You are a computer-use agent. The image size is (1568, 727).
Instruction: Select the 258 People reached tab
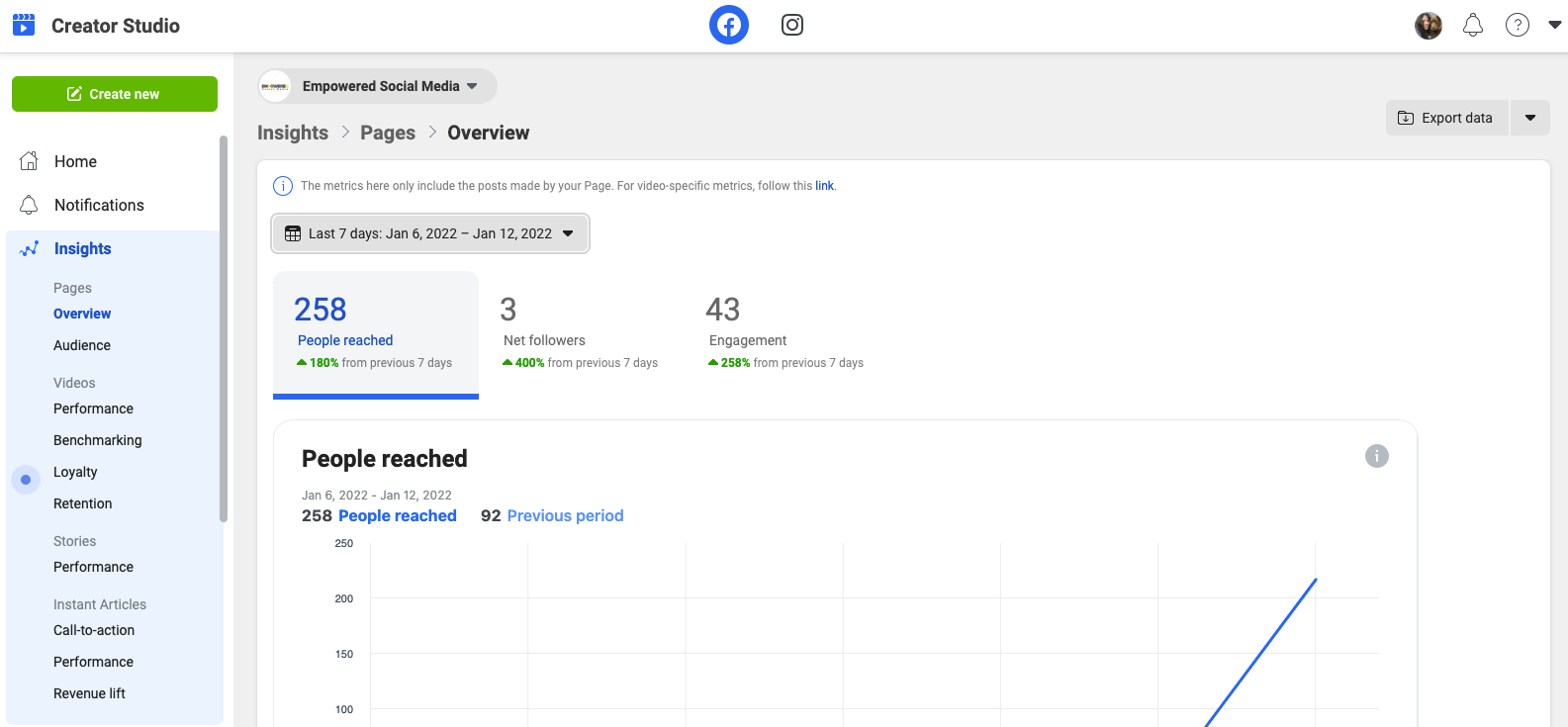[376, 334]
